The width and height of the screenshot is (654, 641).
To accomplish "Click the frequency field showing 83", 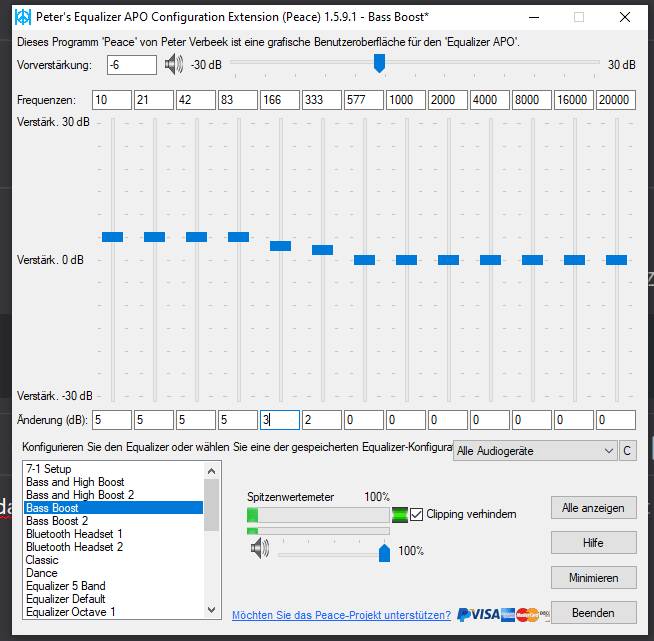I will tap(238, 100).
